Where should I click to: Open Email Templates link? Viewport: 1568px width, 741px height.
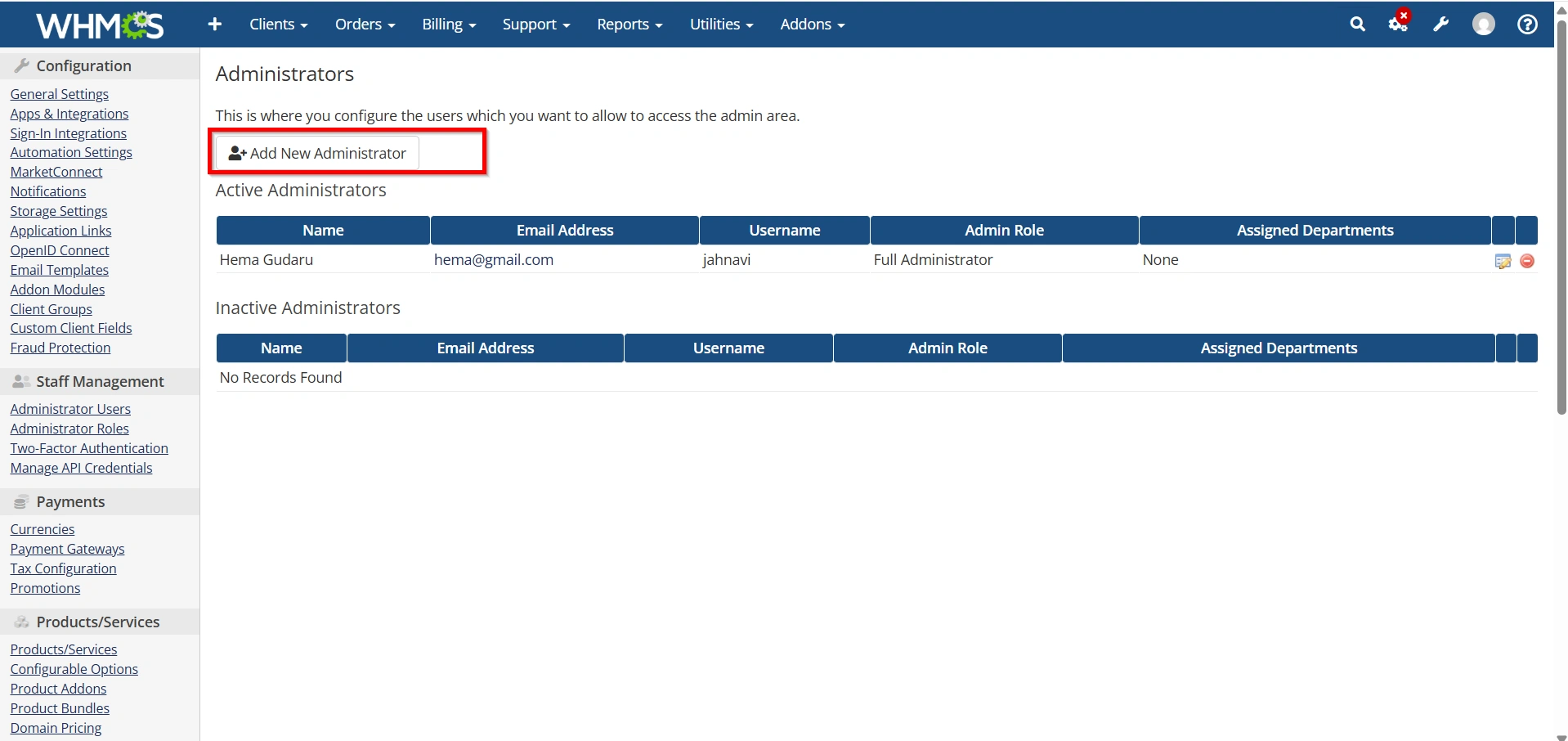tap(59, 270)
